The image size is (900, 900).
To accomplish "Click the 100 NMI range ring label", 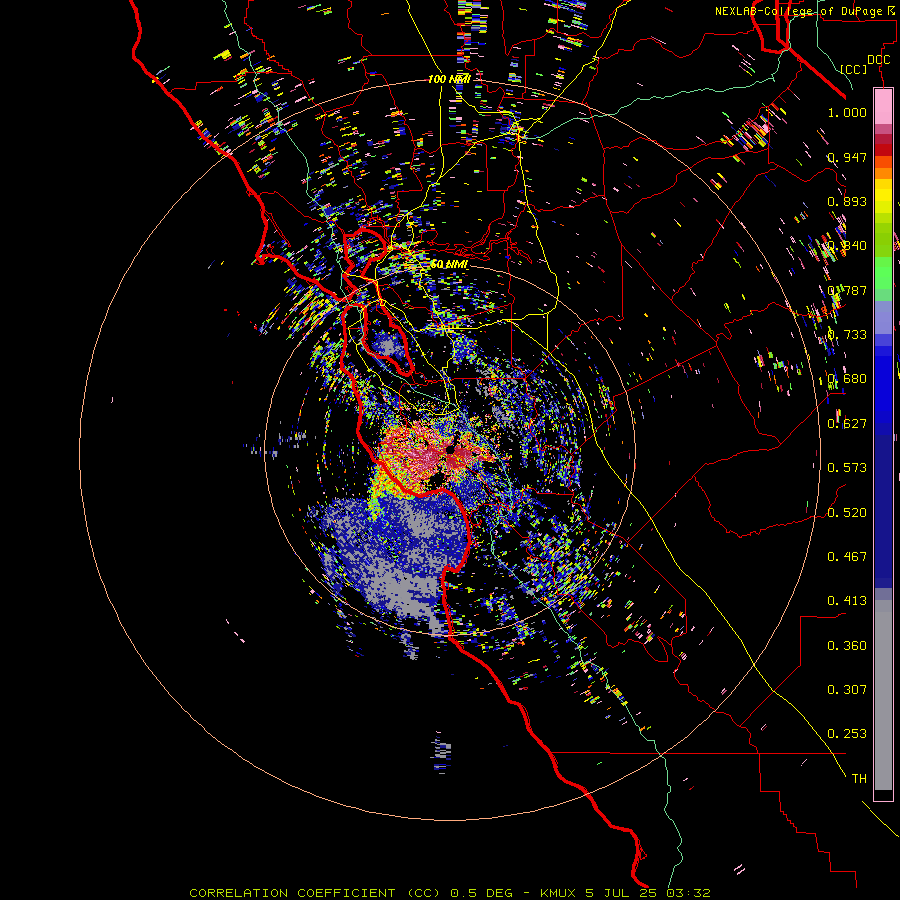I will [x=449, y=79].
